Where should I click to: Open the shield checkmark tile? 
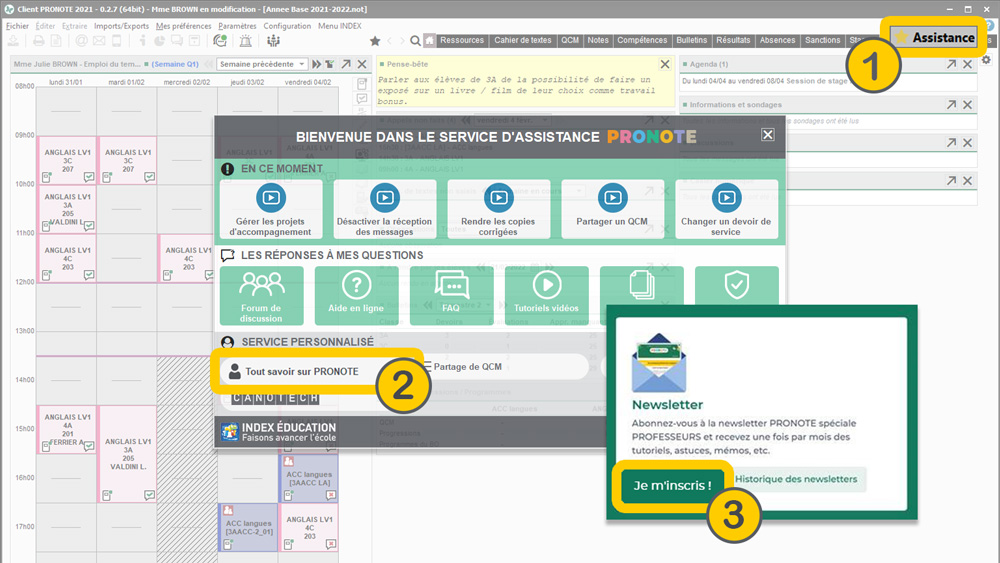click(x=737, y=286)
